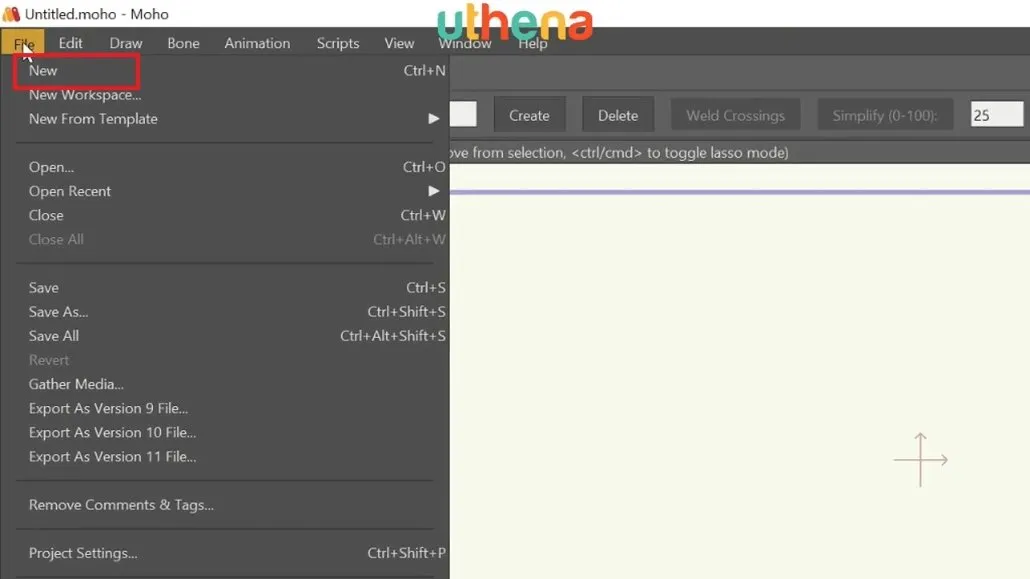Open the Animation menu
Screen dimensions: 1030x579
[x=257, y=43]
